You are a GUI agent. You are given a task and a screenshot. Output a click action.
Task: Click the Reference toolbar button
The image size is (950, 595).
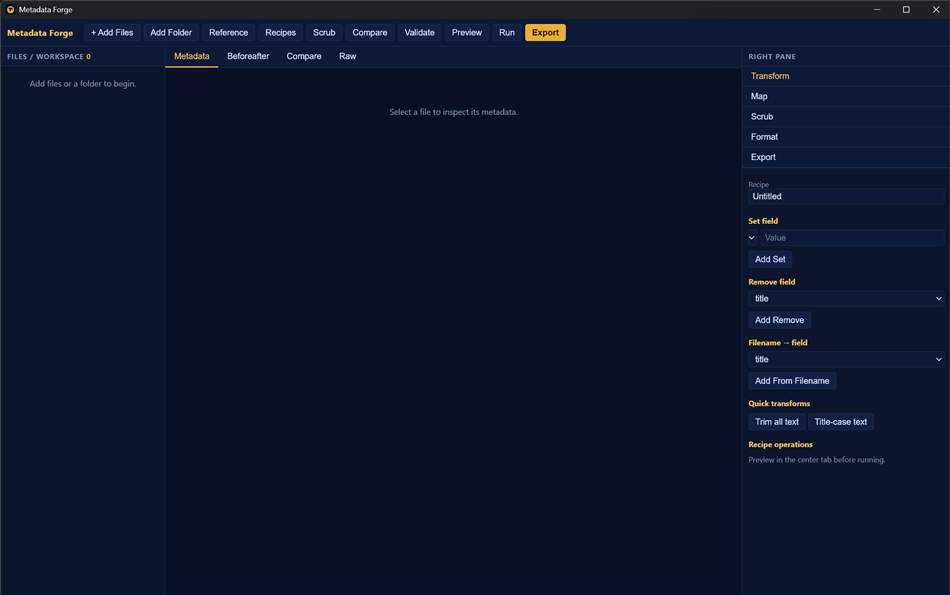pos(228,33)
